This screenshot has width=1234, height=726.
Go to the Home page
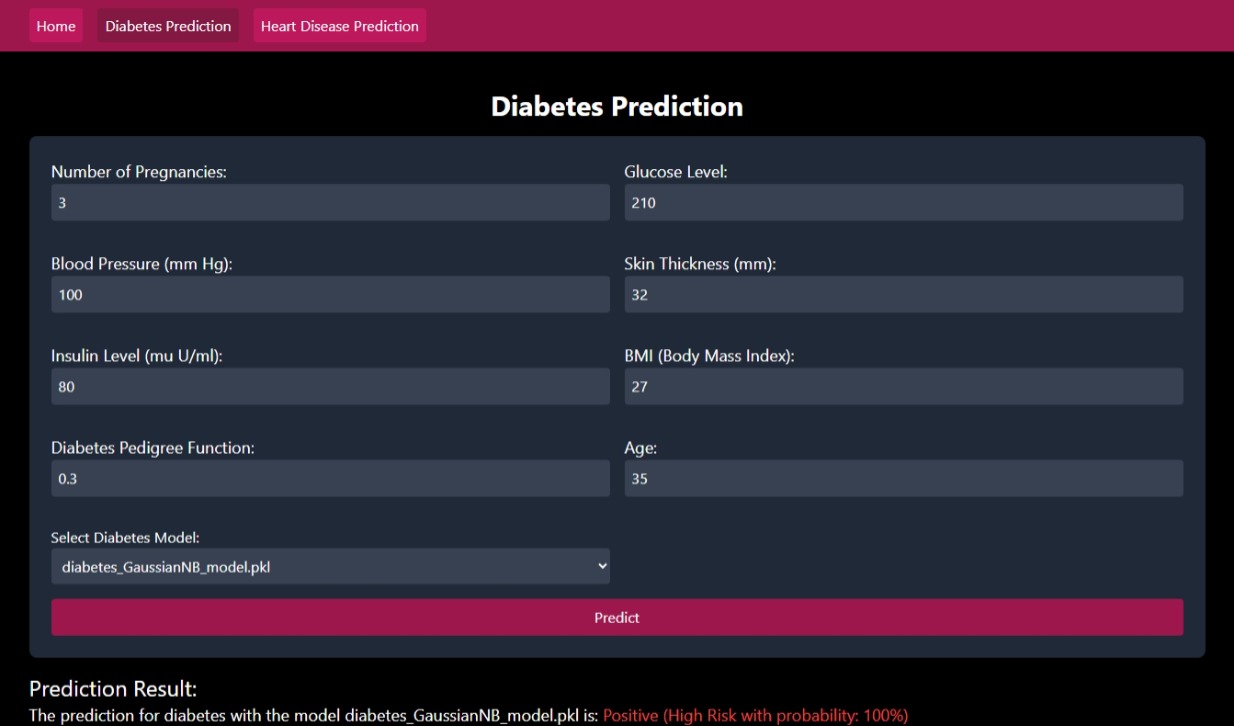[56, 26]
